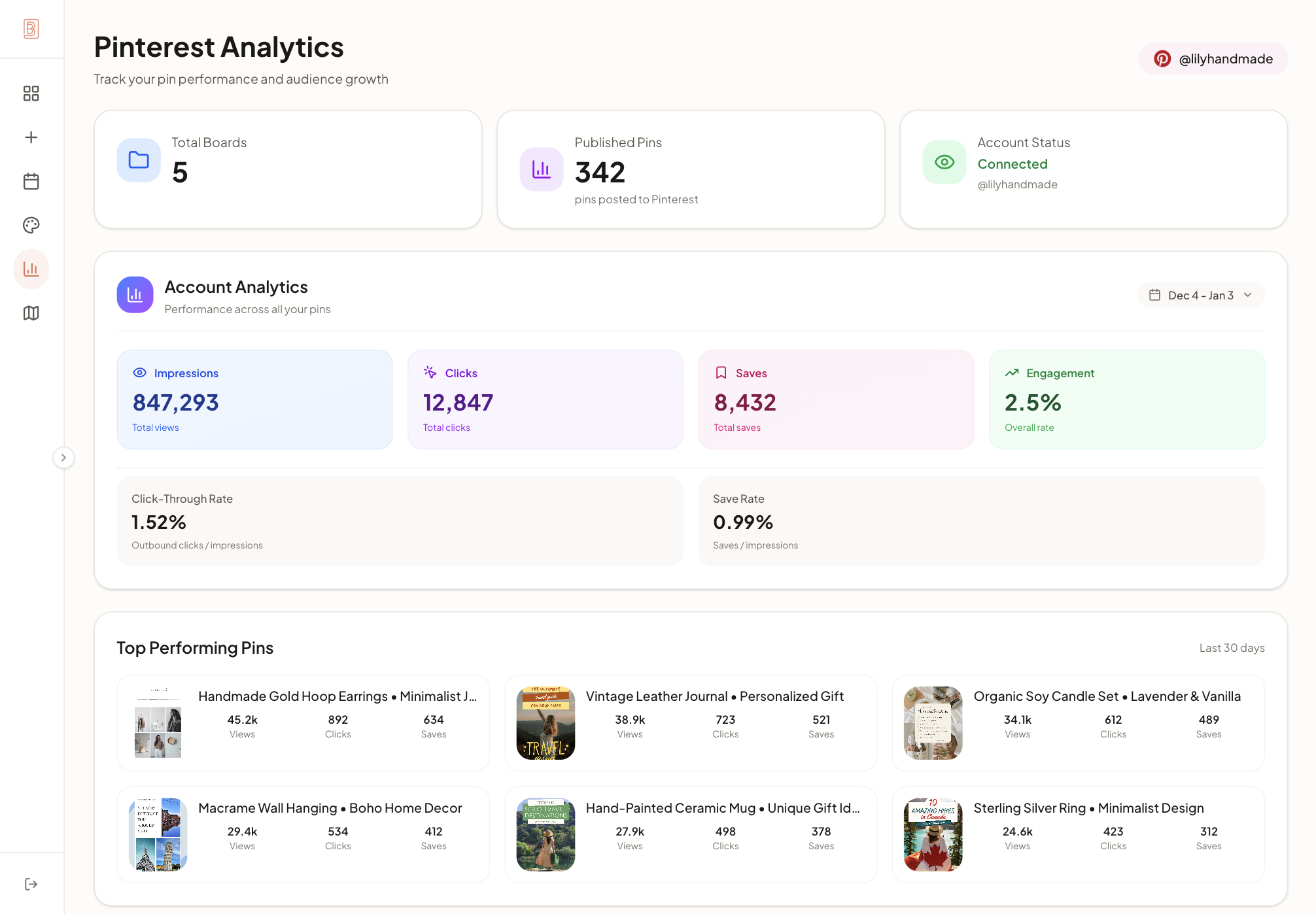Click the app logo in sidebar
The width and height of the screenshot is (1316, 914).
pos(31,29)
